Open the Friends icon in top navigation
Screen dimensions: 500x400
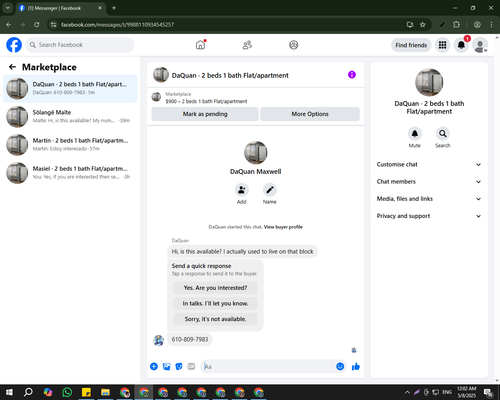[247, 45]
